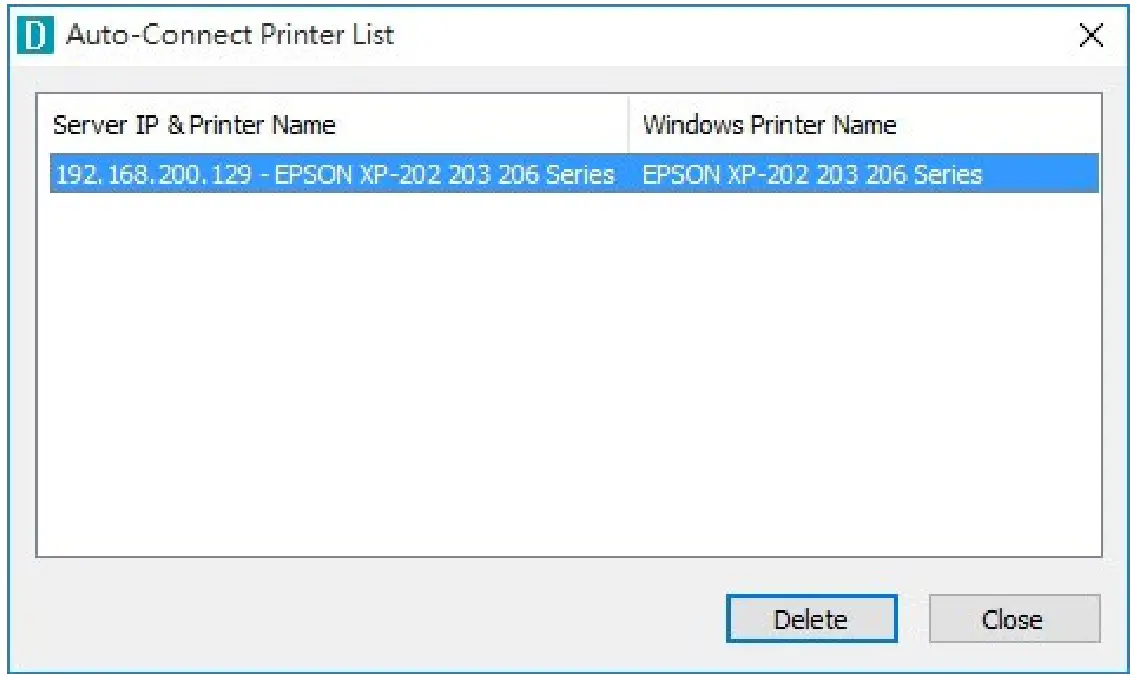This screenshot has width=1135, height=678.
Task: Click gray footer area left of Delete
Action: [x=380, y=619]
